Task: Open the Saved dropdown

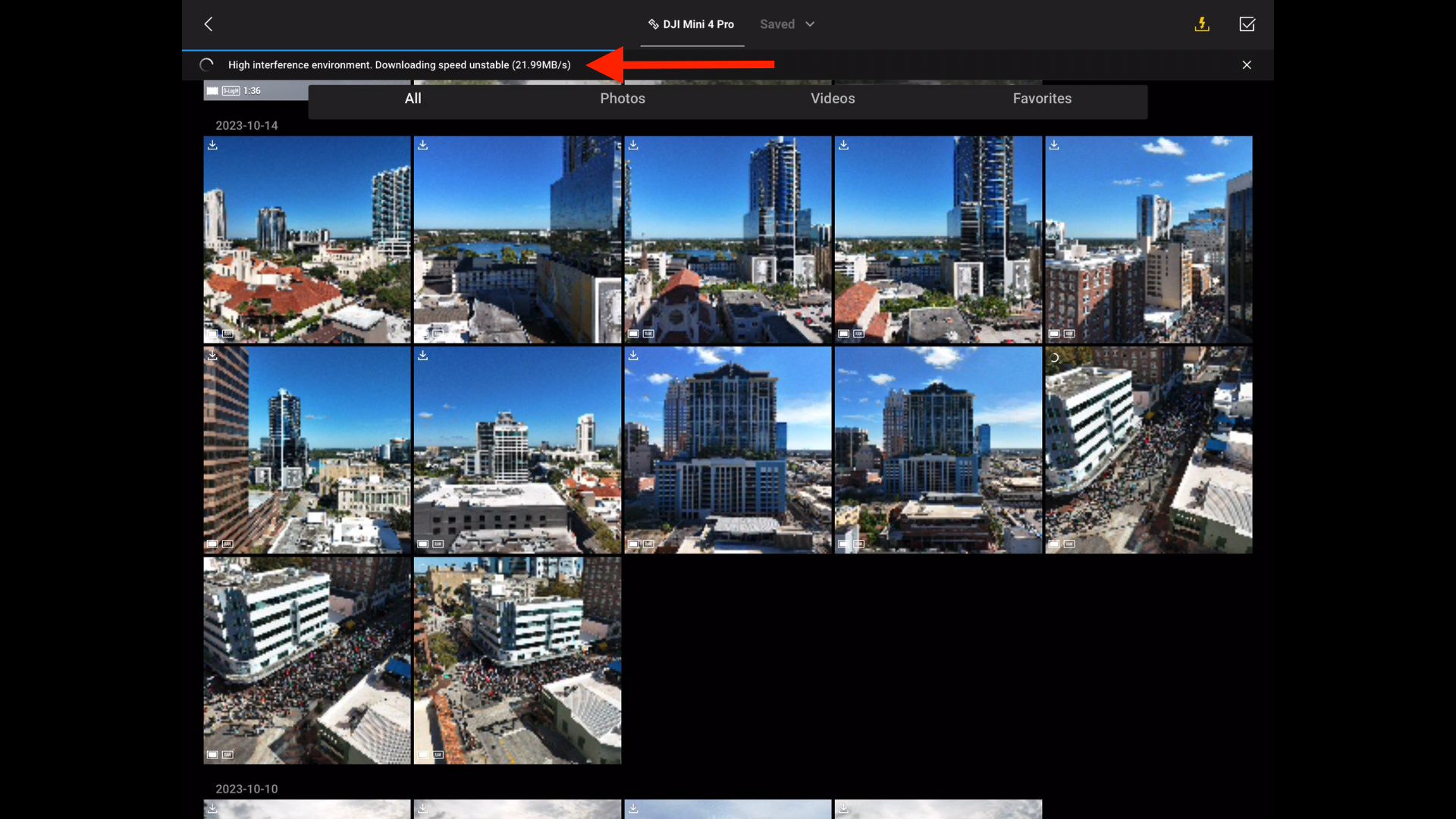Action: pyautogui.click(x=787, y=24)
